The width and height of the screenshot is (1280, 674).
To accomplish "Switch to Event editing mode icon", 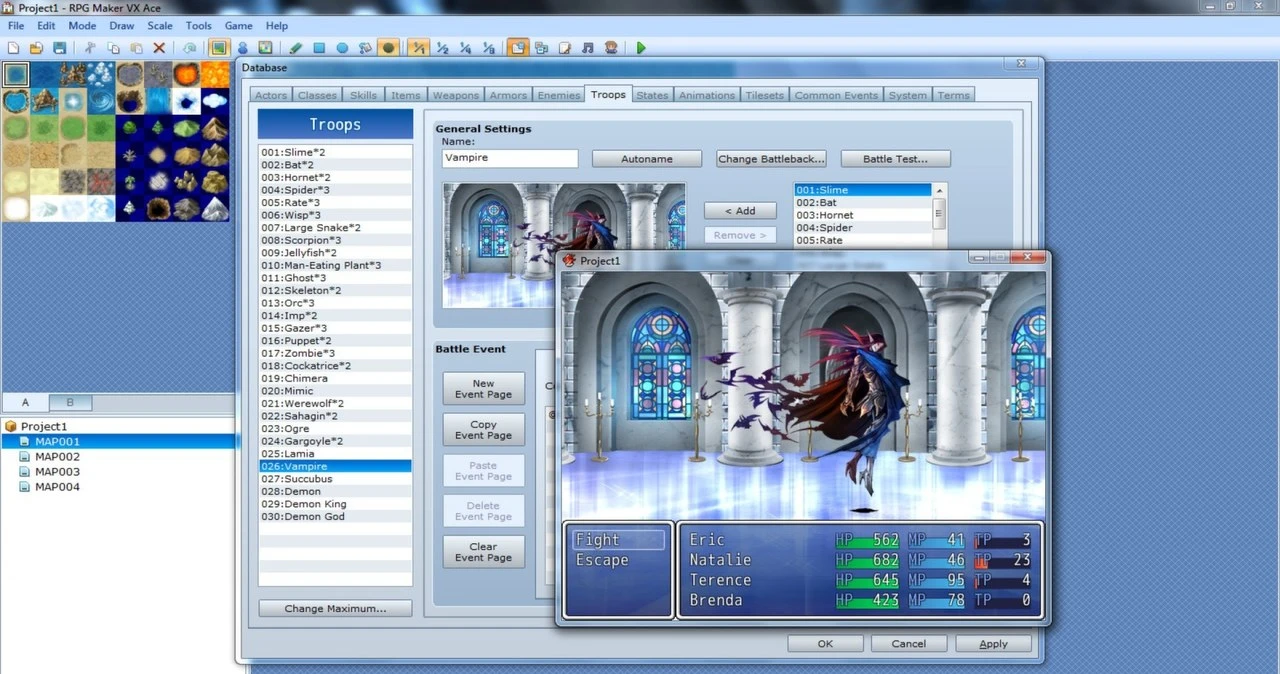I will 242,47.
